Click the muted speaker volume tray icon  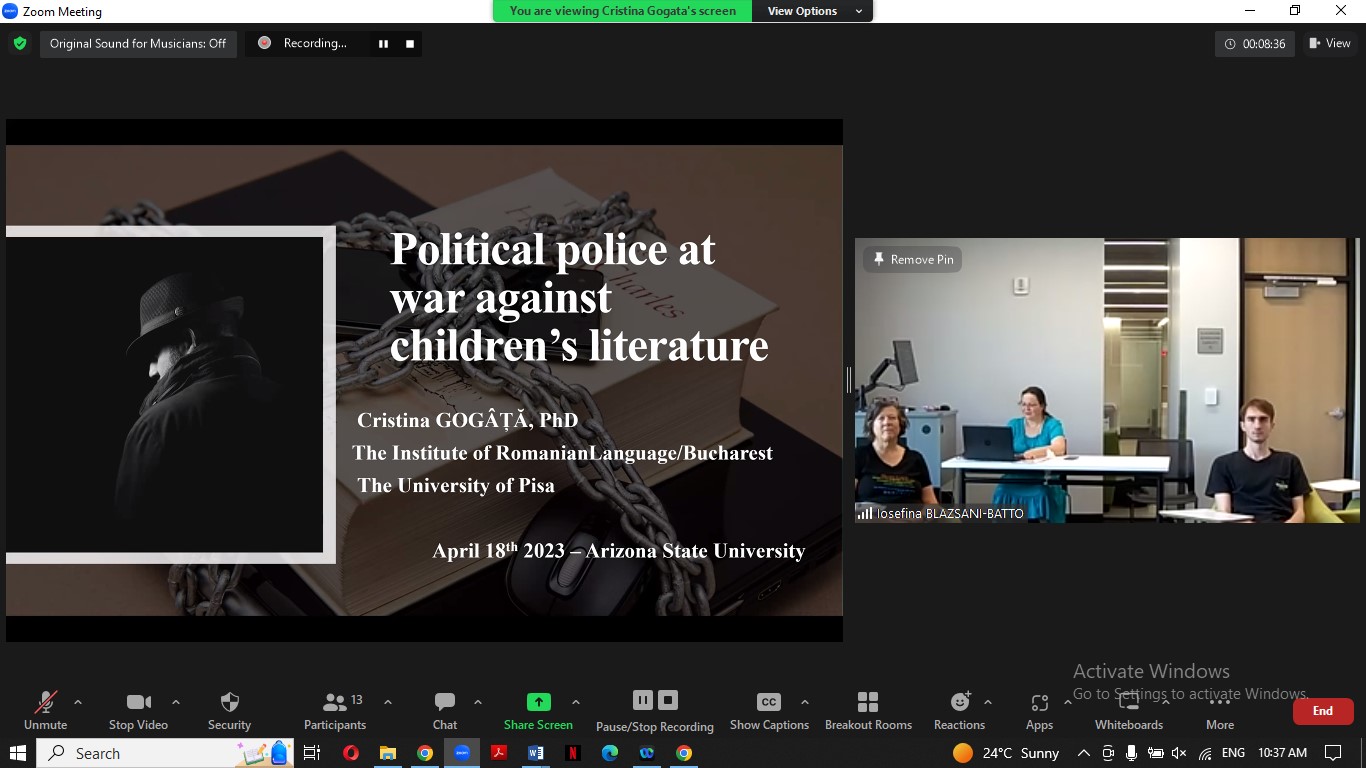(1179, 753)
